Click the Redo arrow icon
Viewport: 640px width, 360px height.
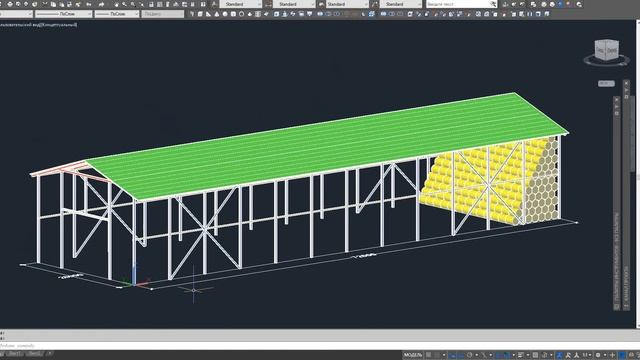[x=101, y=4]
